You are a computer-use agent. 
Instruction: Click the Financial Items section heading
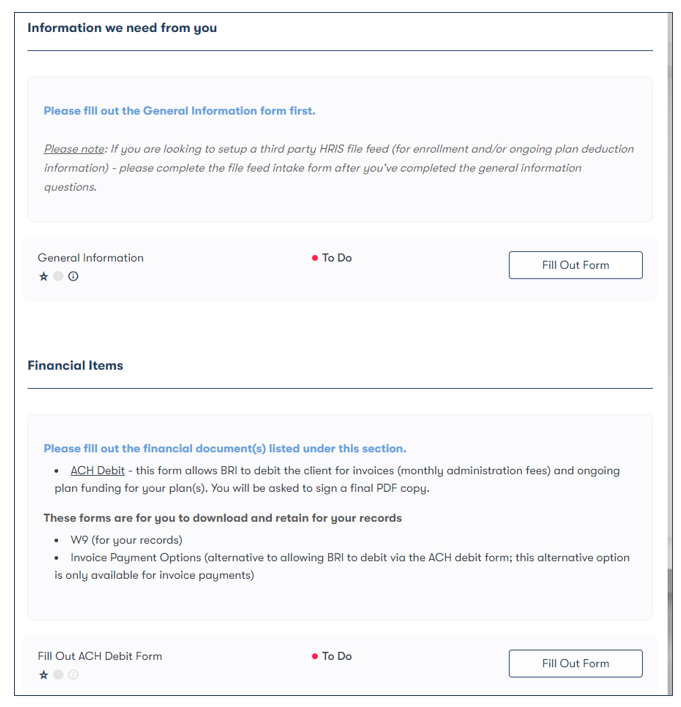pos(76,366)
